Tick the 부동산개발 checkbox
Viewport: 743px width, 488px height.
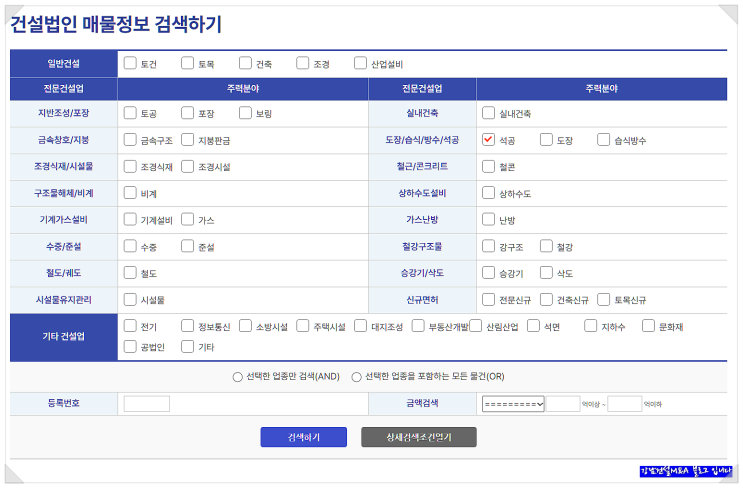(418, 326)
